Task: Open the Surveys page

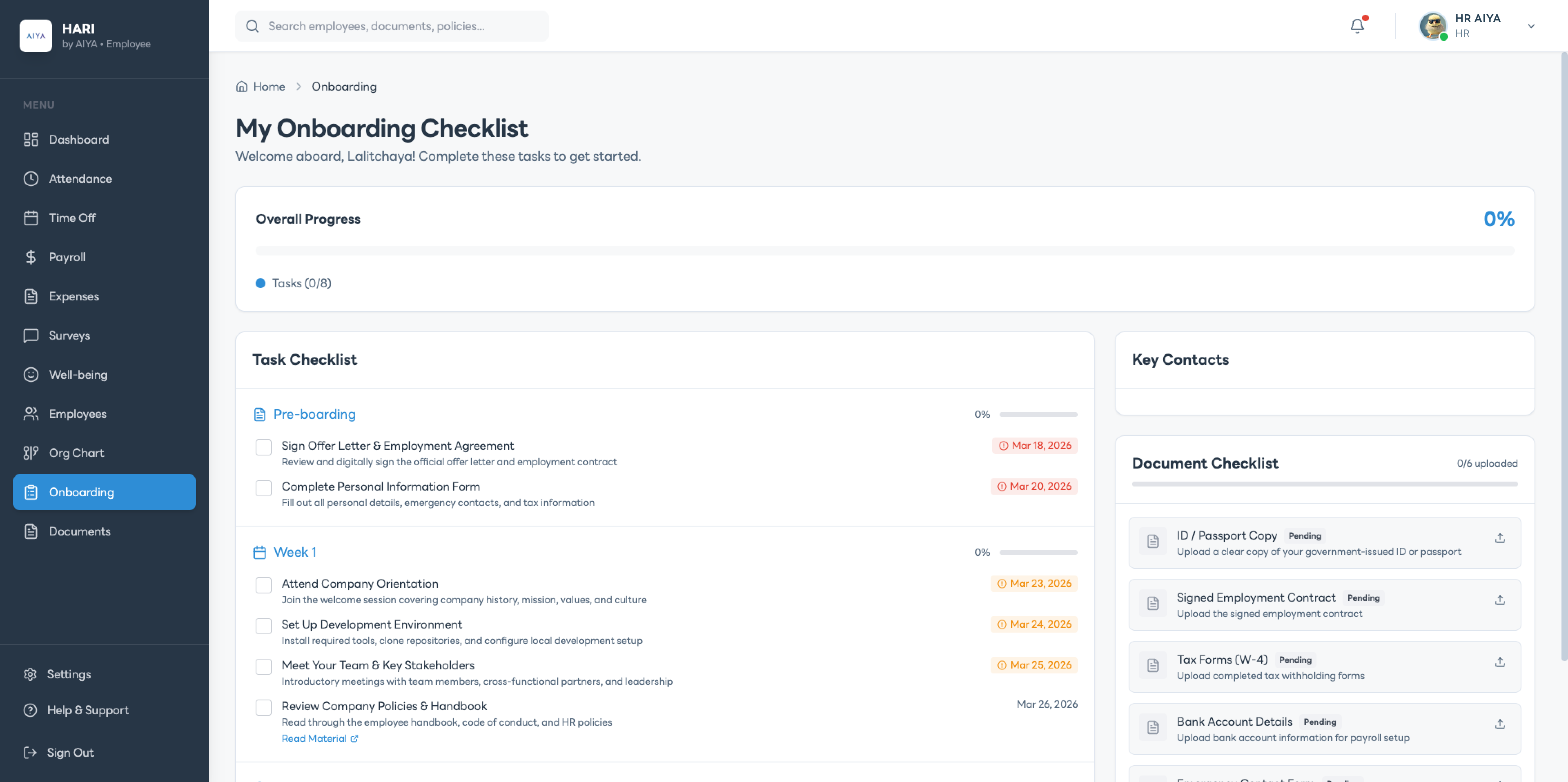Action: 69,335
